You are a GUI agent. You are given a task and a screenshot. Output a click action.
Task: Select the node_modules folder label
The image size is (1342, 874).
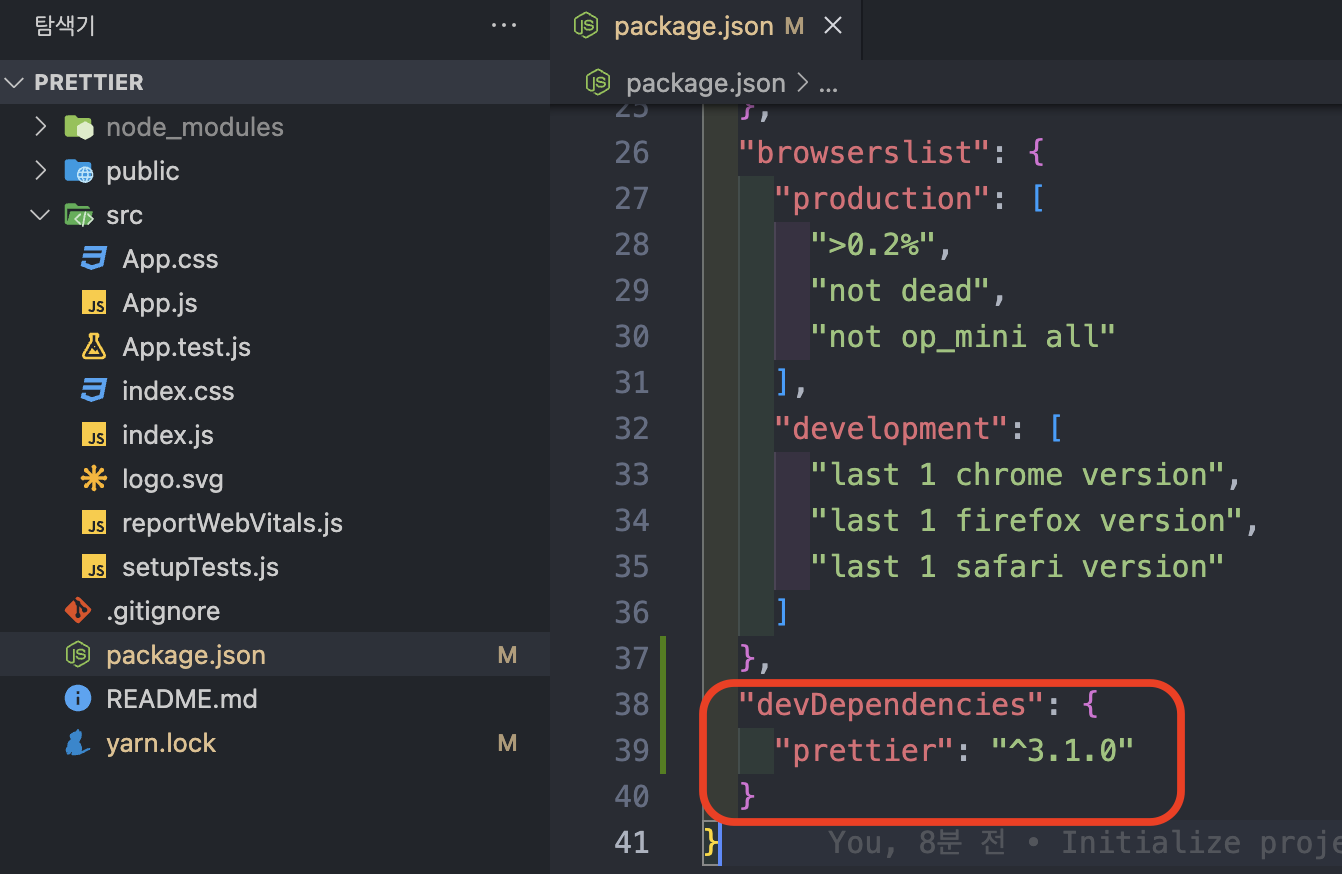pos(195,127)
